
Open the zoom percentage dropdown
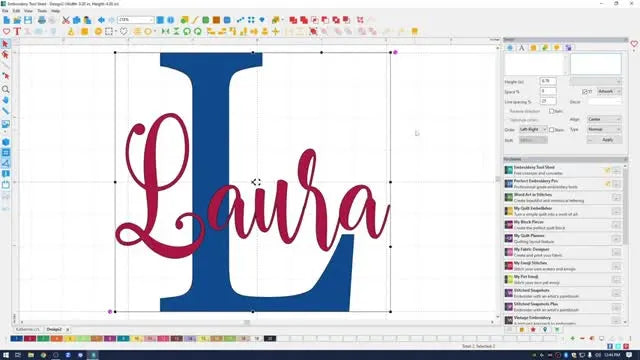(151, 20)
